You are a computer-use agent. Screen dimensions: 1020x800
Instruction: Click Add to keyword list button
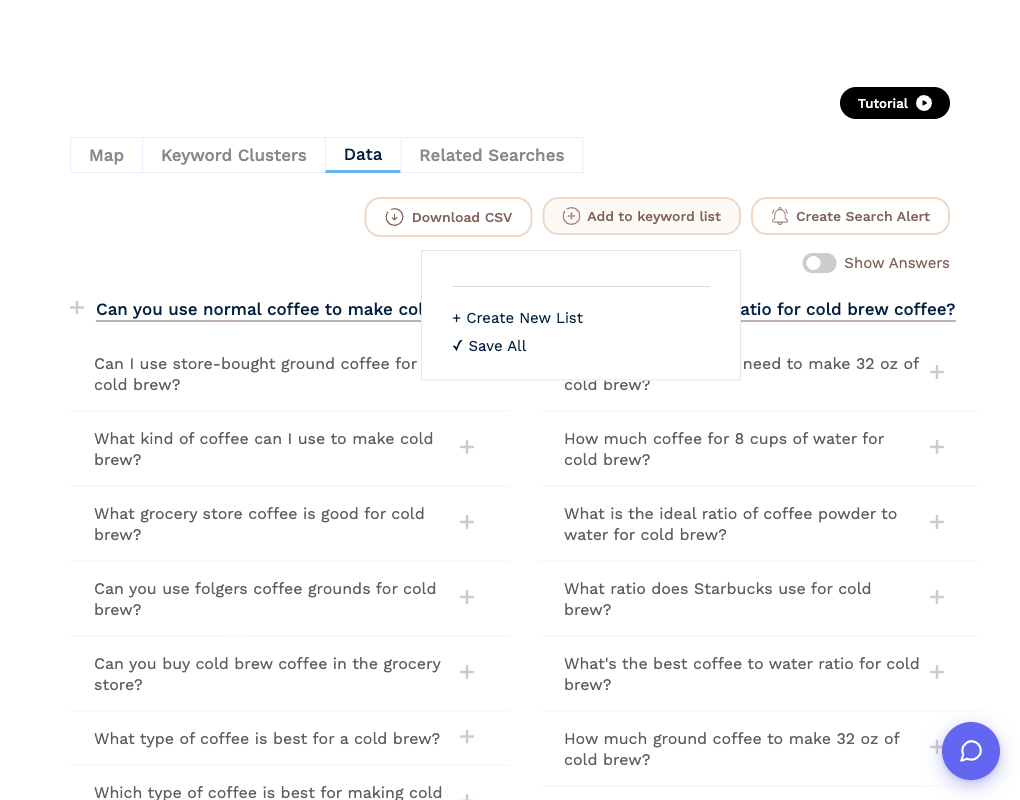(x=641, y=217)
